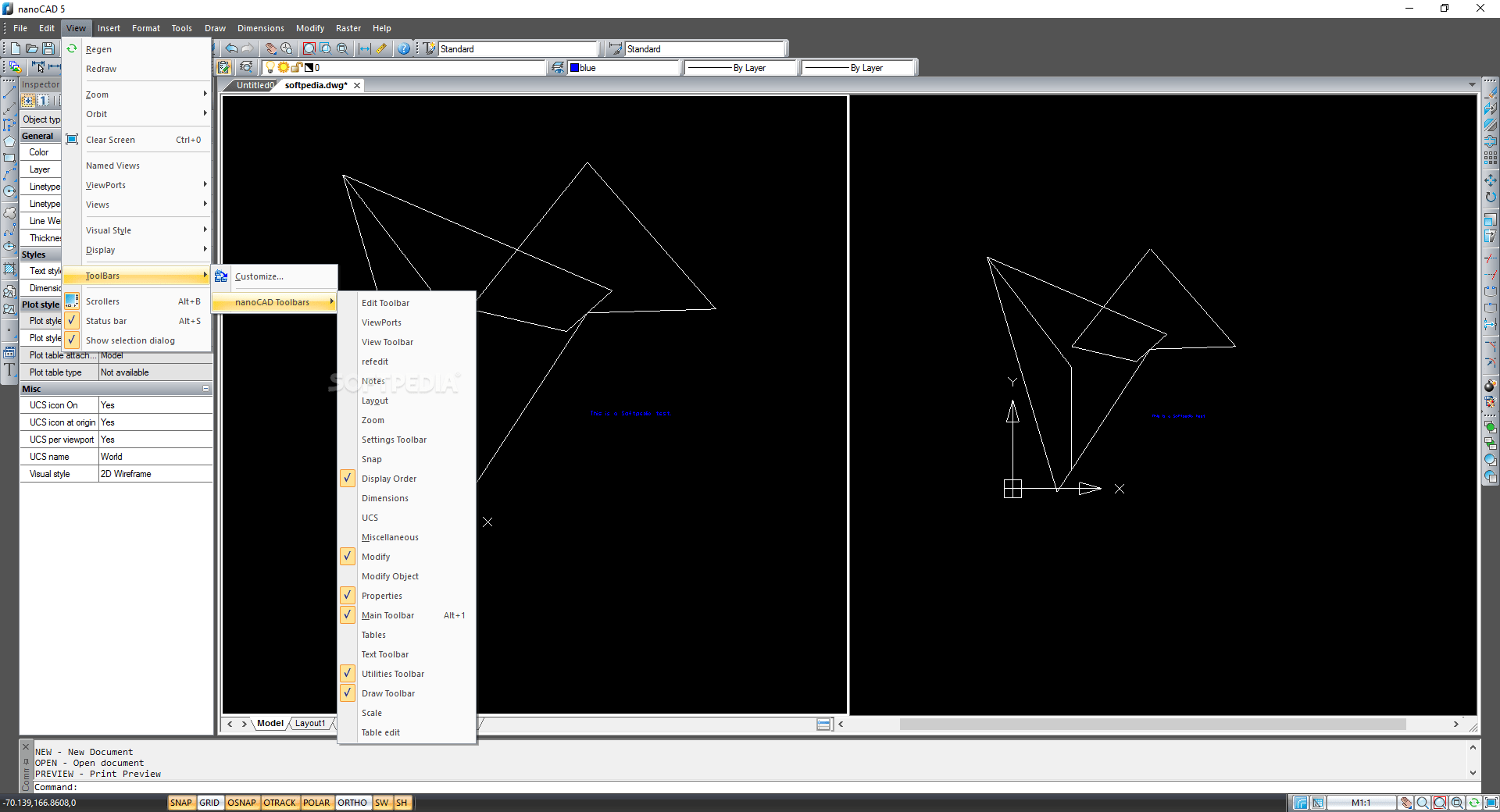Click the Clear Screen icon in View menu
Screen dimensions: 1500x812
click(72, 140)
